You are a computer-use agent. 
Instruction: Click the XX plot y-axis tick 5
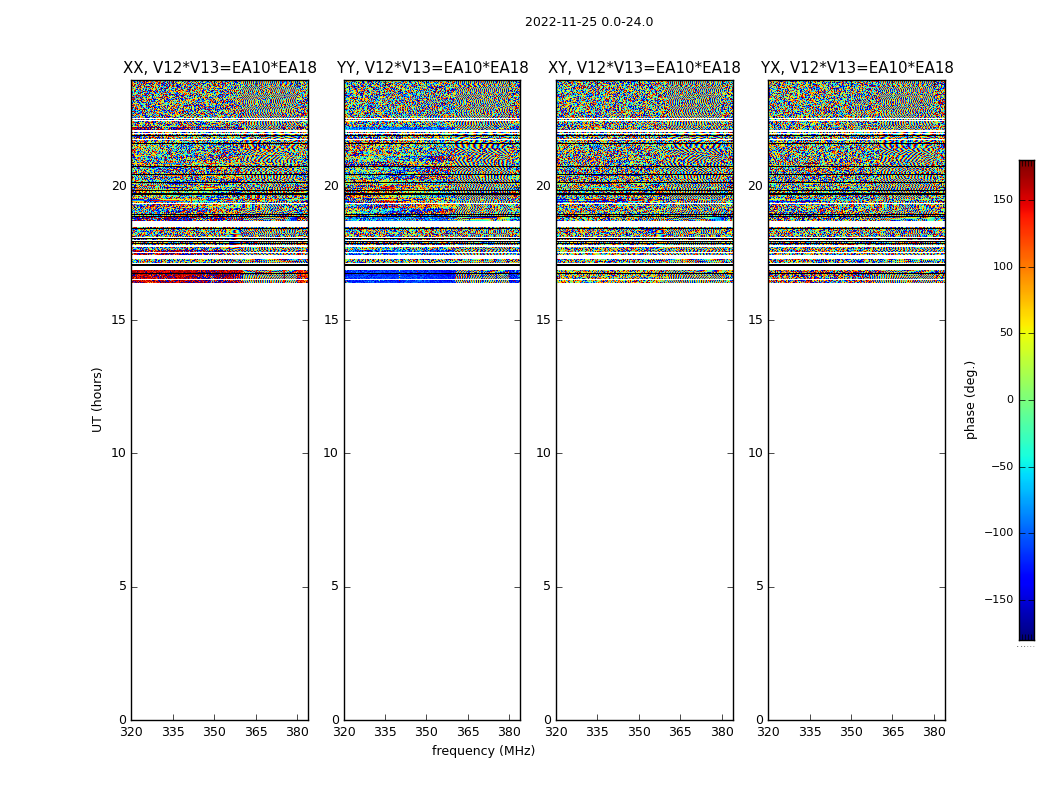click(x=123, y=586)
